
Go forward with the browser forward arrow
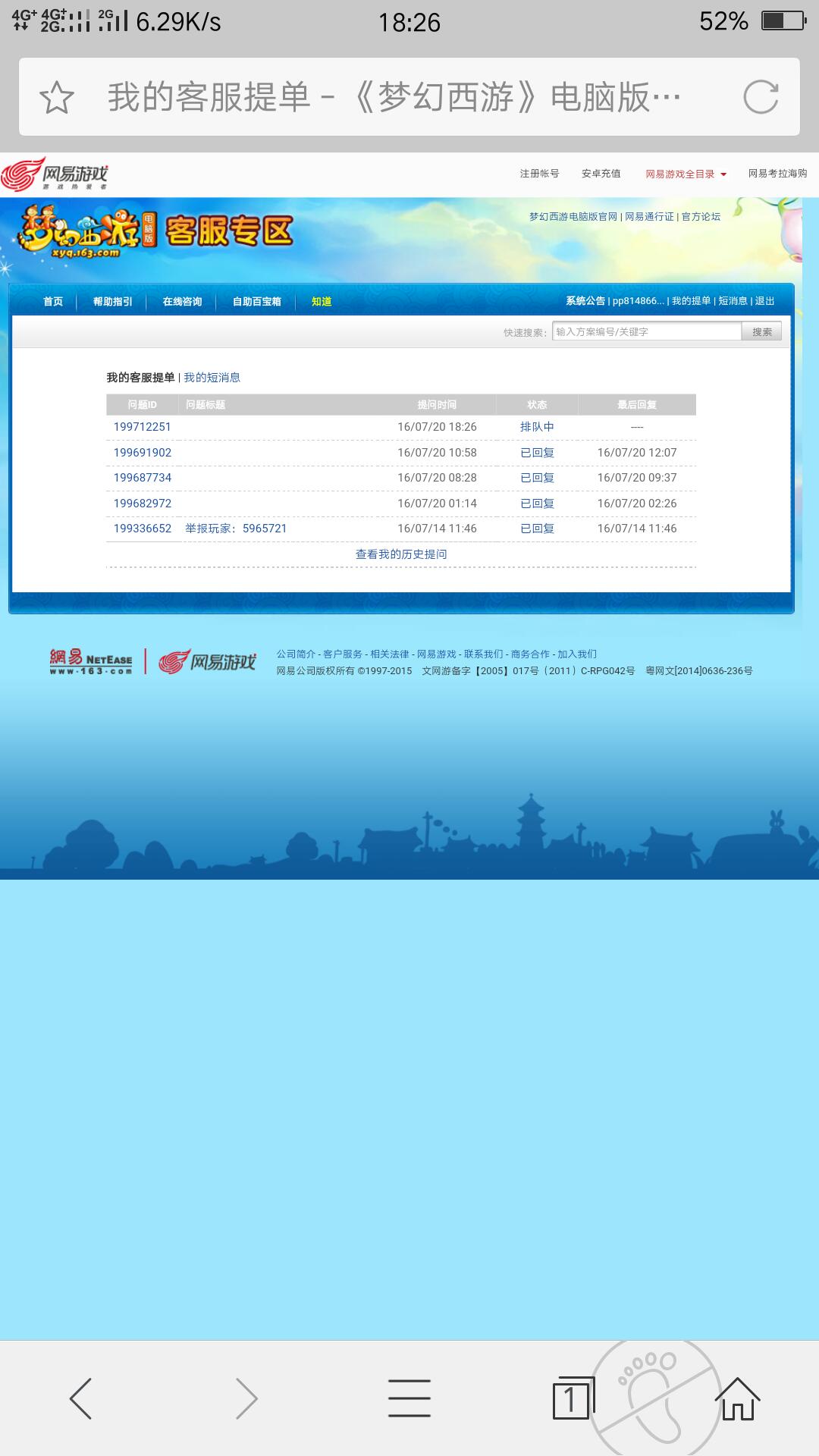246,1398
